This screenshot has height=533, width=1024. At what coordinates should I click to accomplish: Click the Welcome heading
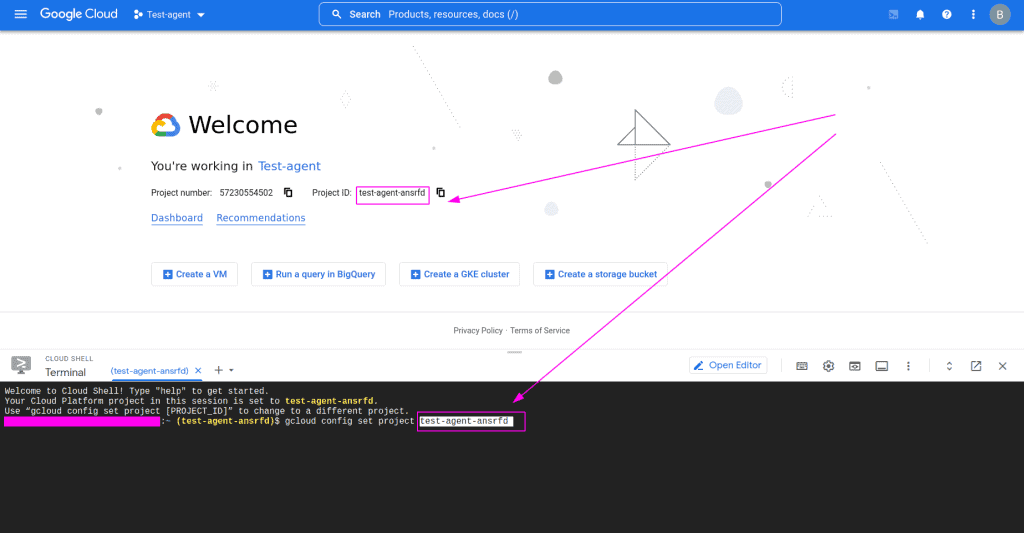coord(243,125)
